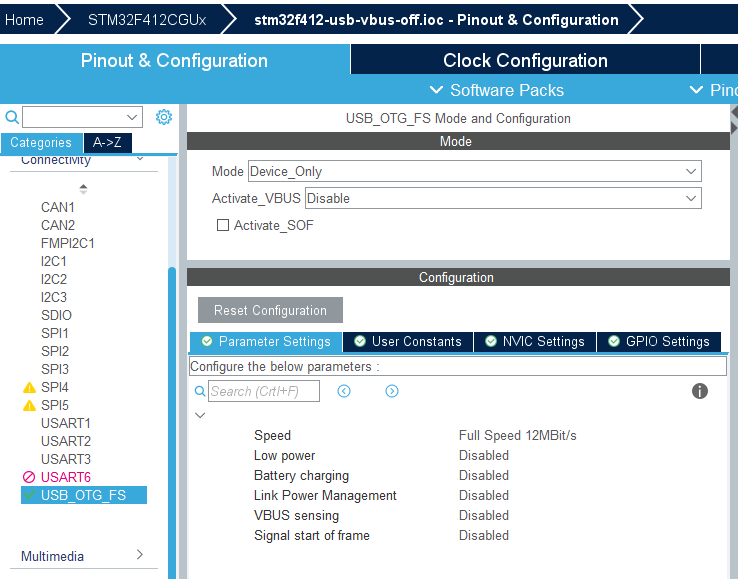Image resolution: width=738 pixels, height=579 pixels.
Task: Select the Pinout & Configuration tab
Action: [174, 60]
